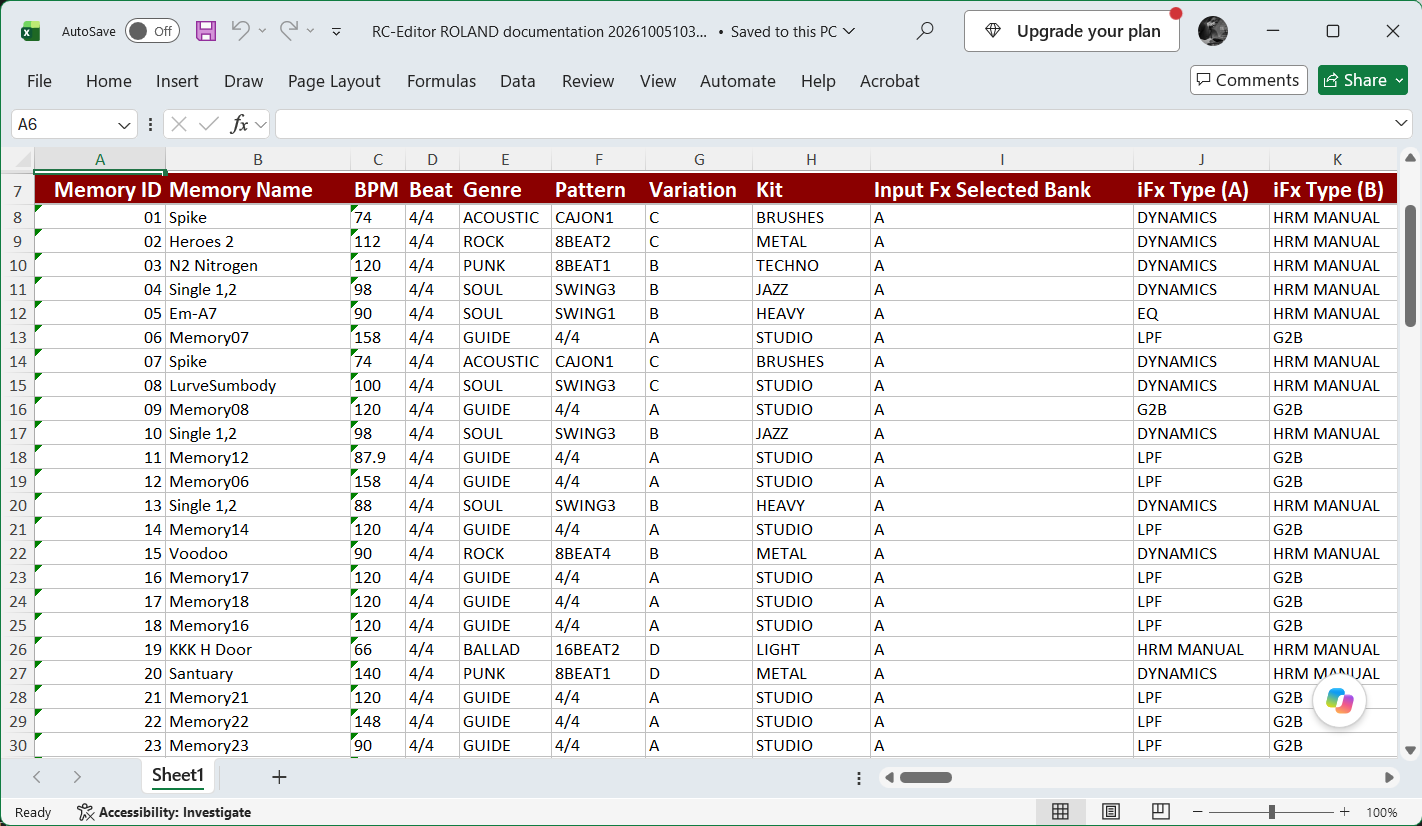This screenshot has height=826, width=1422.
Task: Switch to Page Layout view icon
Action: coord(1110,811)
